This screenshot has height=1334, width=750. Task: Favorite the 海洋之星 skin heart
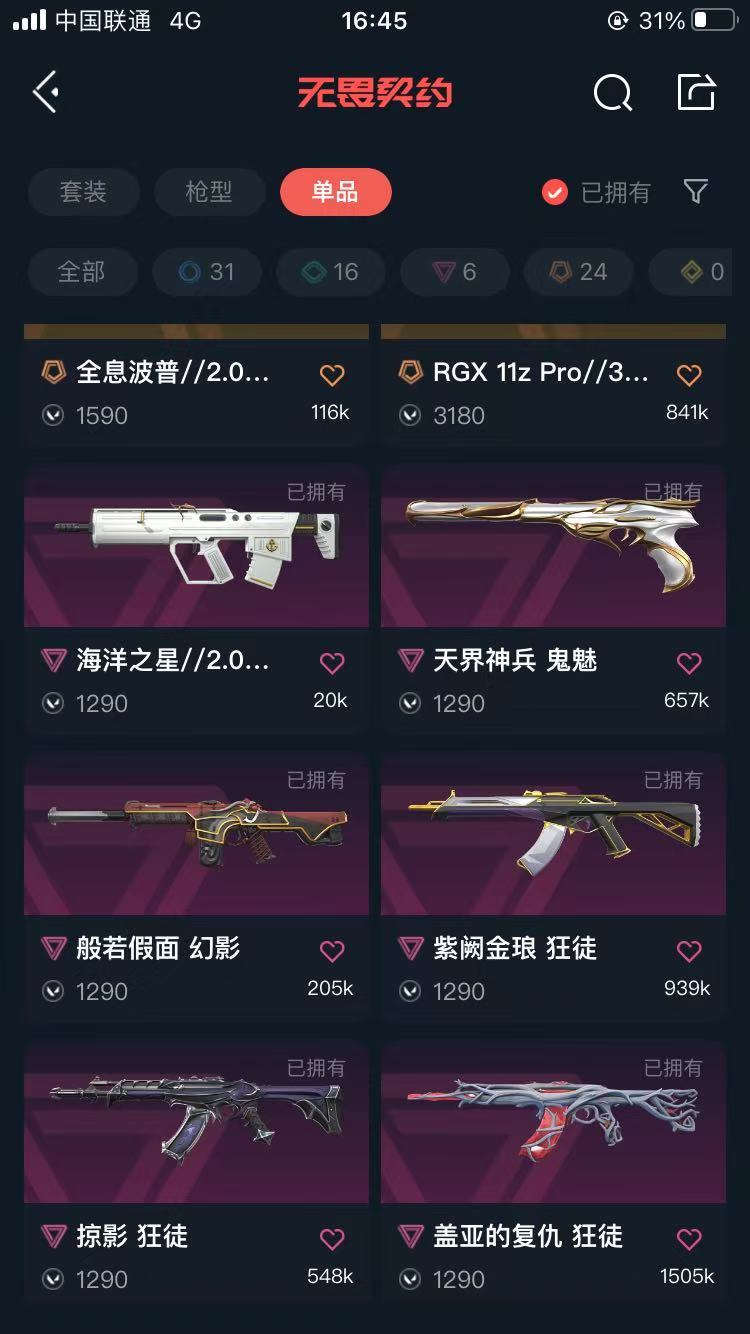click(332, 663)
